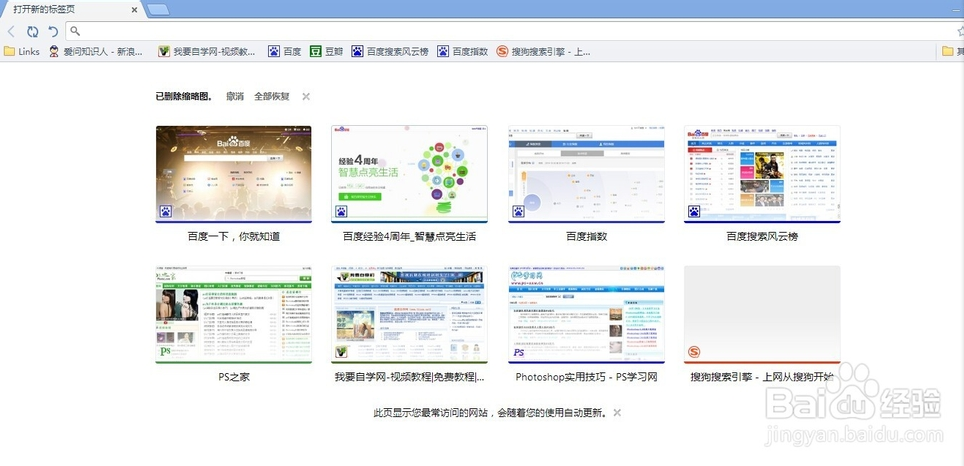Image resolution: width=964 pixels, height=466 pixels.
Task: Open the blank 搜狗搜索引擎 thumbnail
Action: [x=762, y=315]
